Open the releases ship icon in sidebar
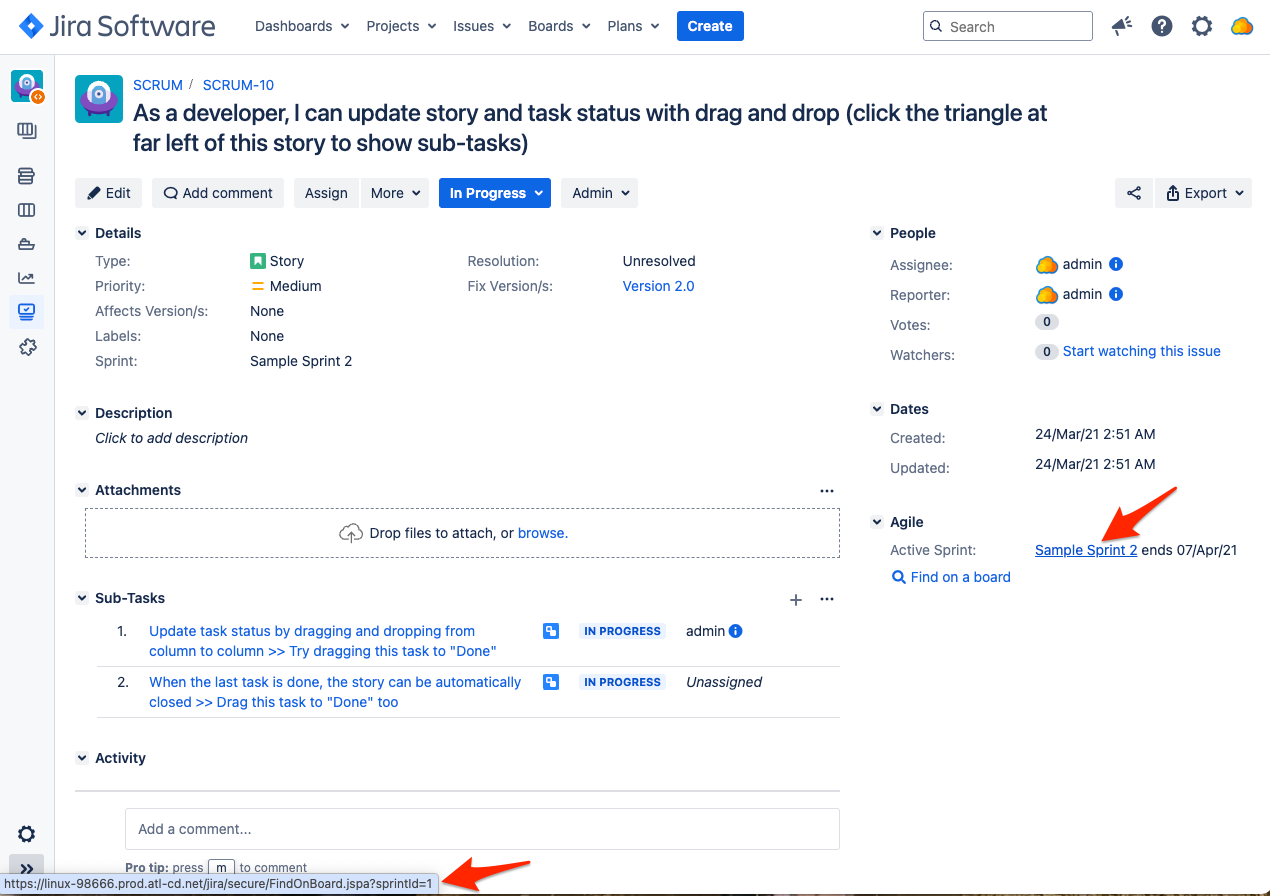The image size is (1270, 896). click(x=27, y=244)
